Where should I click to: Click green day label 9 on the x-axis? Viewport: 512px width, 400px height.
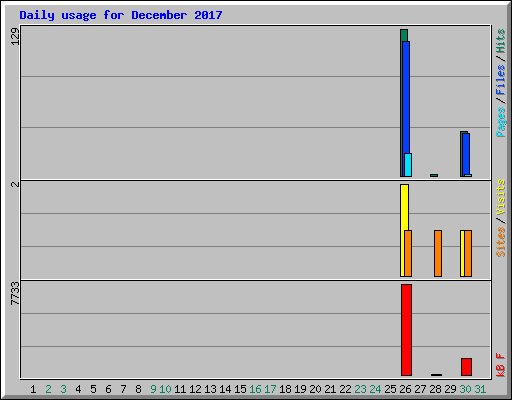coord(153,389)
